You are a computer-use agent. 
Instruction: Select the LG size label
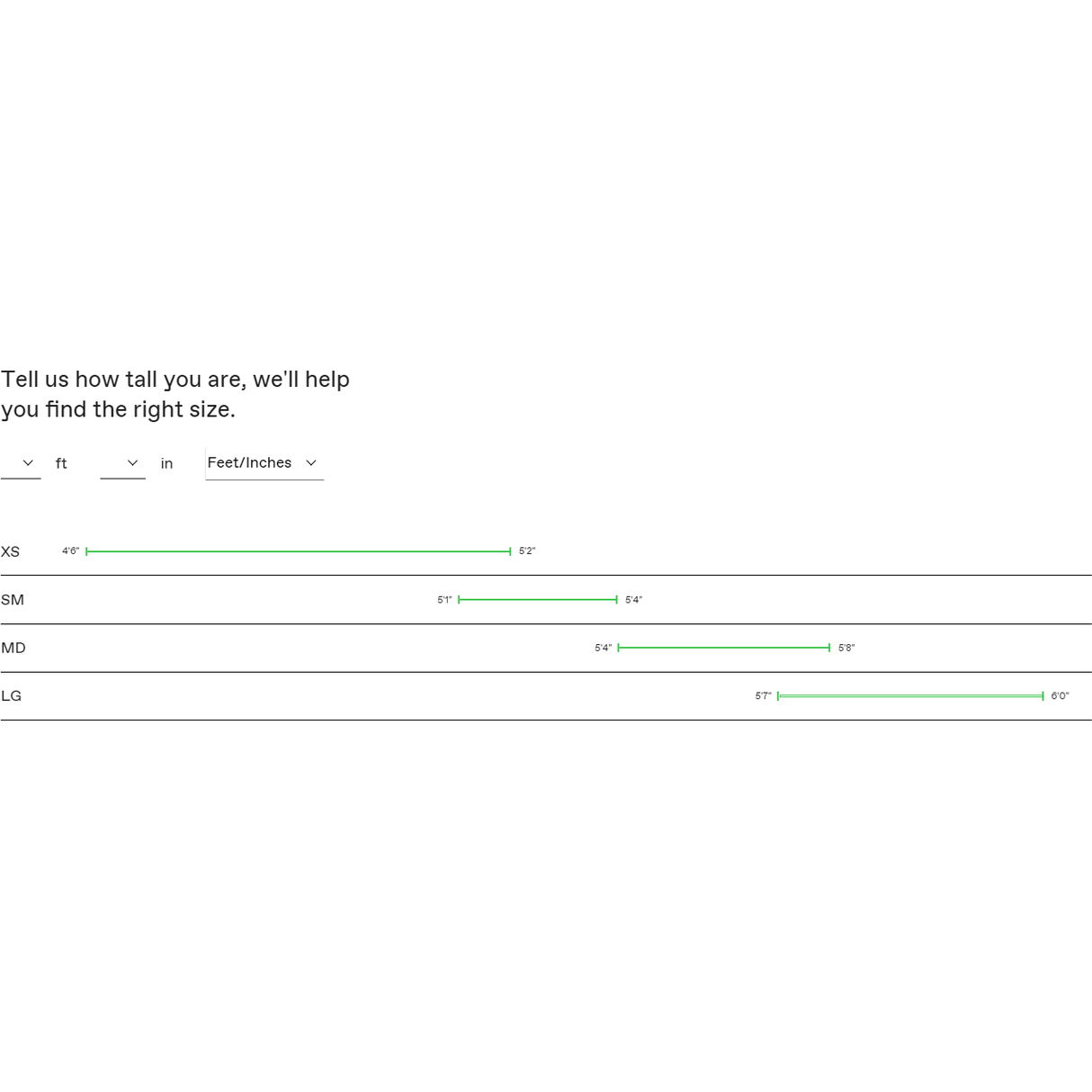click(x=12, y=696)
